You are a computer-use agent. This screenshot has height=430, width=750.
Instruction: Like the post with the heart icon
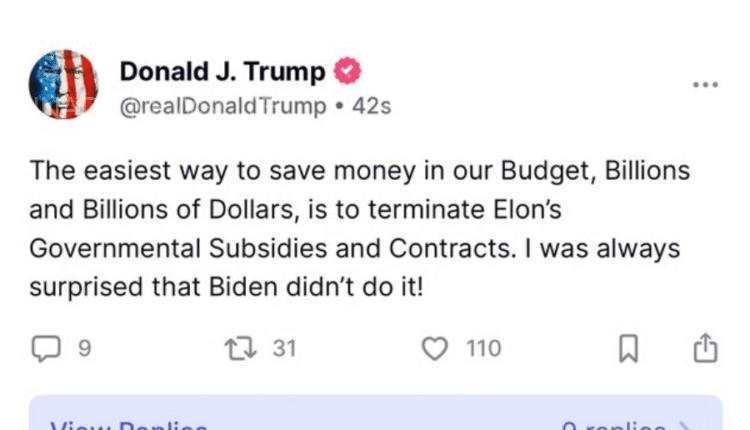click(434, 348)
